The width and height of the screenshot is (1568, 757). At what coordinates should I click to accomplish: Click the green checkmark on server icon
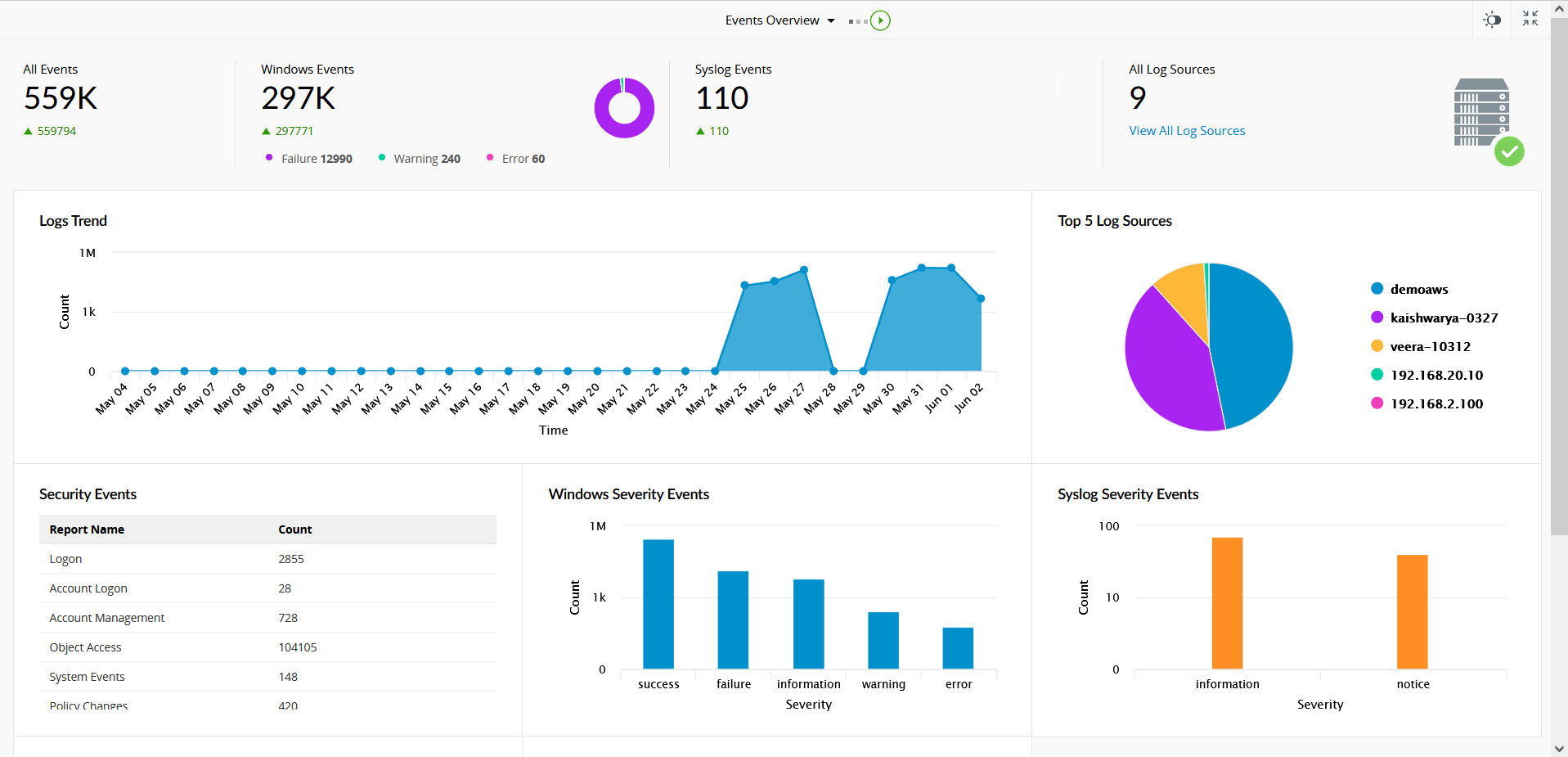1511,151
